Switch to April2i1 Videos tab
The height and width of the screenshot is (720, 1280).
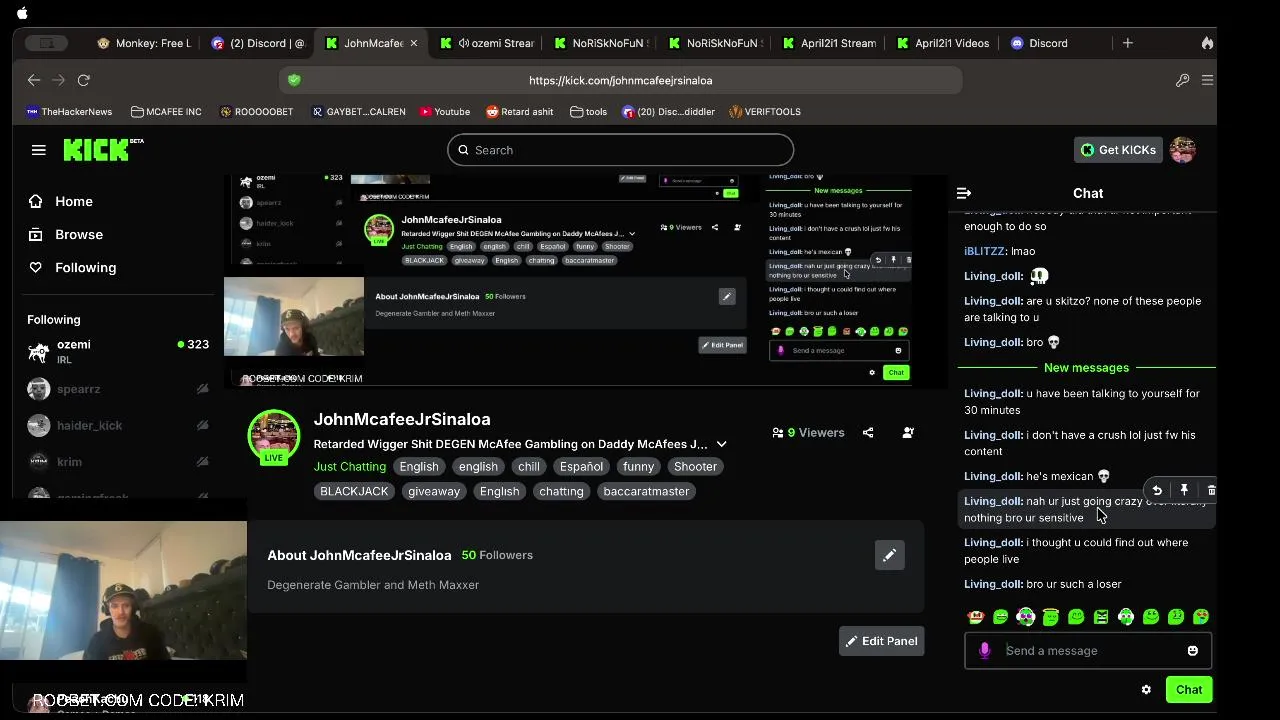[x=944, y=43]
